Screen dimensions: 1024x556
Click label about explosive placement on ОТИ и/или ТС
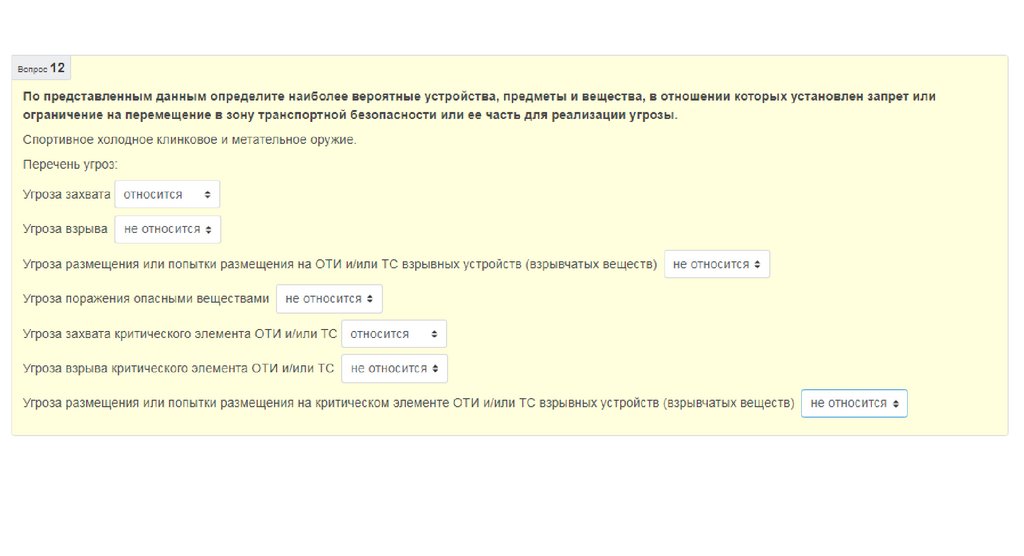pyautogui.click(x=340, y=264)
